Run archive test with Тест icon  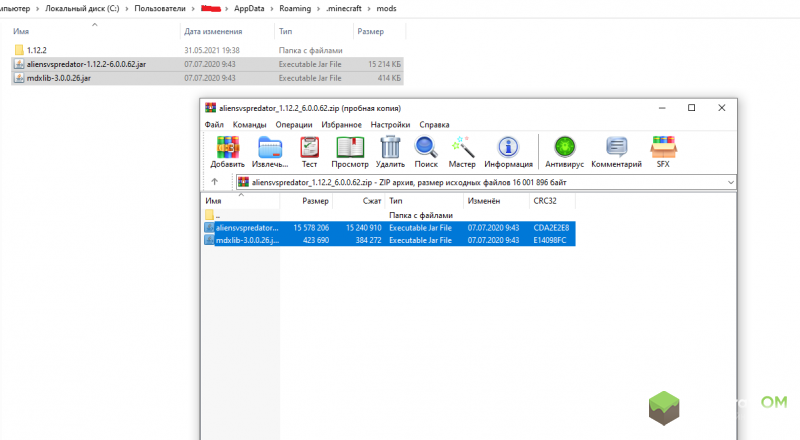[x=309, y=151]
